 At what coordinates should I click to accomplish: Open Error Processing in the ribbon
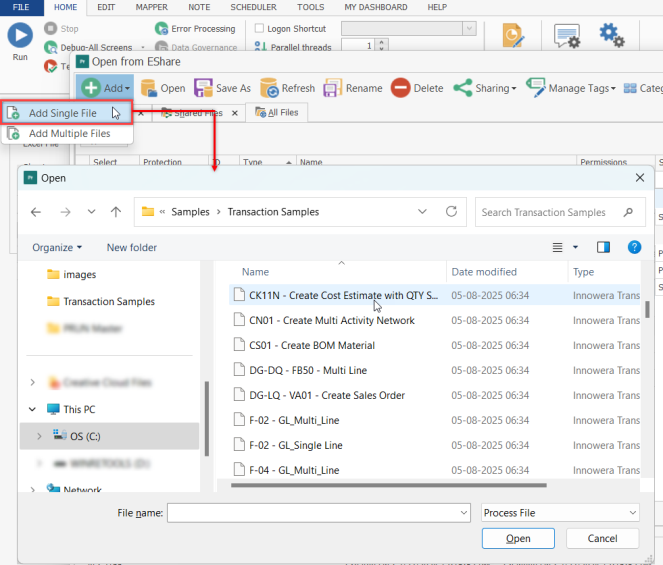point(195,29)
